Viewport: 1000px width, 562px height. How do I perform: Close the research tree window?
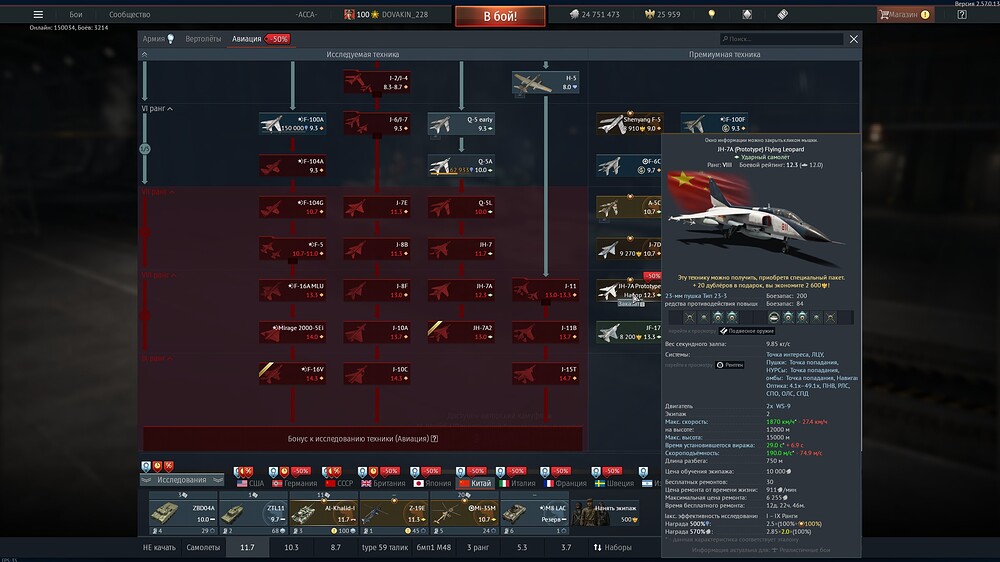853,39
